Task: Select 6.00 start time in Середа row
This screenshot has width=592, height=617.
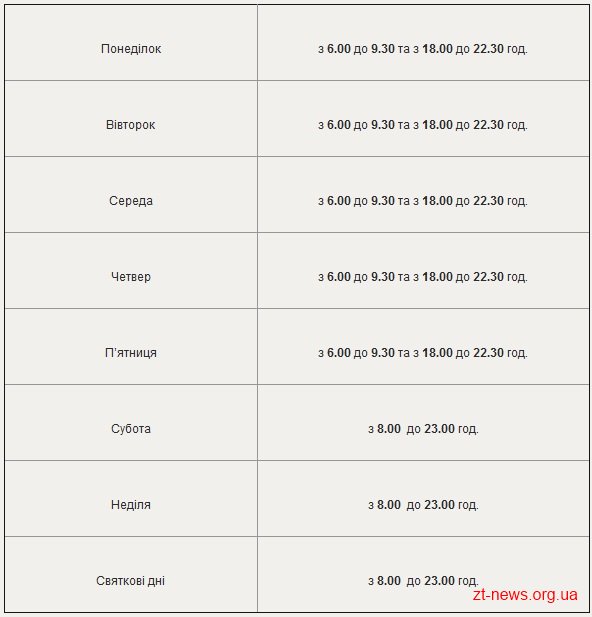Action: [339, 201]
